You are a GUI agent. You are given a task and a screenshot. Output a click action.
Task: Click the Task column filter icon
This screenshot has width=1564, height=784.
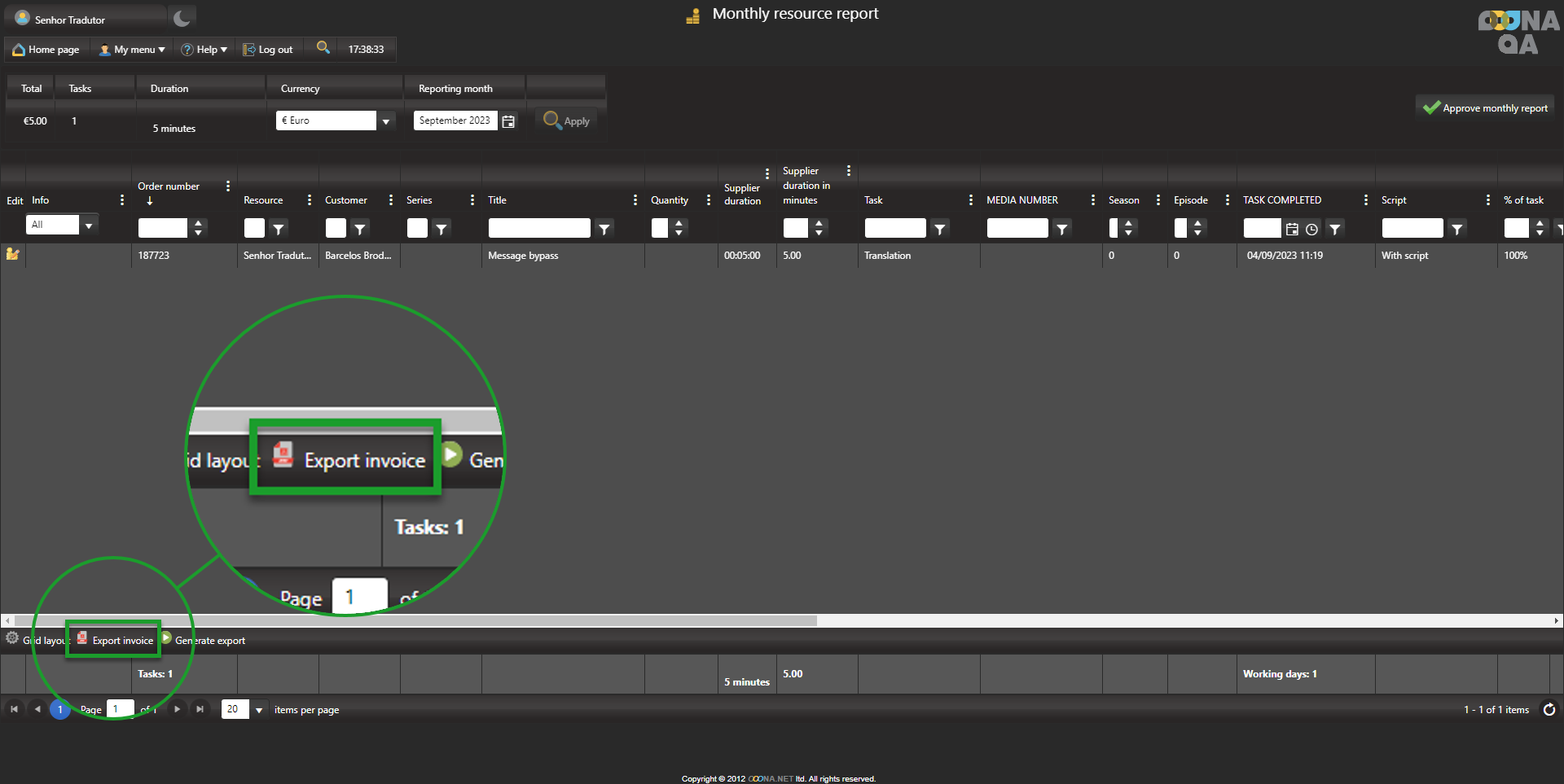[940, 230]
